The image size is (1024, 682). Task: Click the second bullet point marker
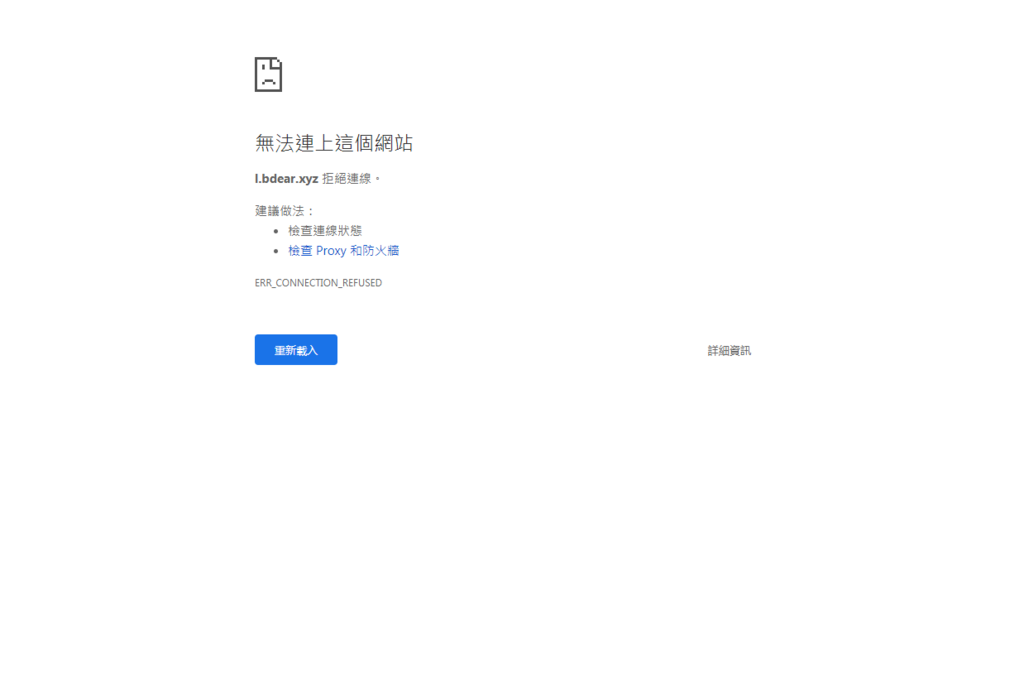pyautogui.click(x=277, y=249)
